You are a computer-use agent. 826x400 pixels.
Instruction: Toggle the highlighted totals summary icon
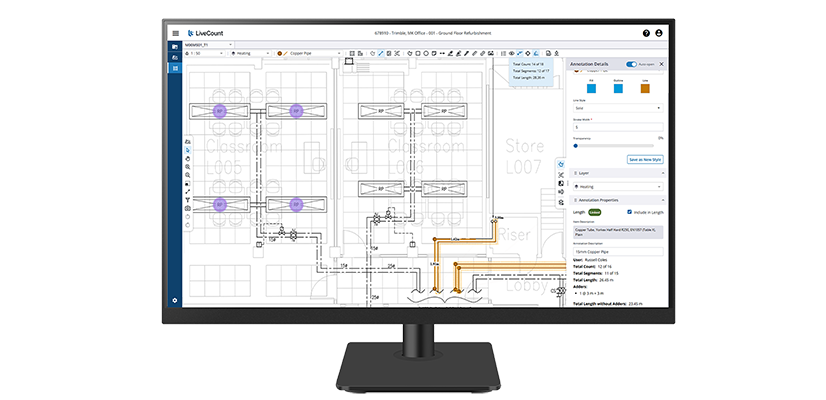(520, 53)
